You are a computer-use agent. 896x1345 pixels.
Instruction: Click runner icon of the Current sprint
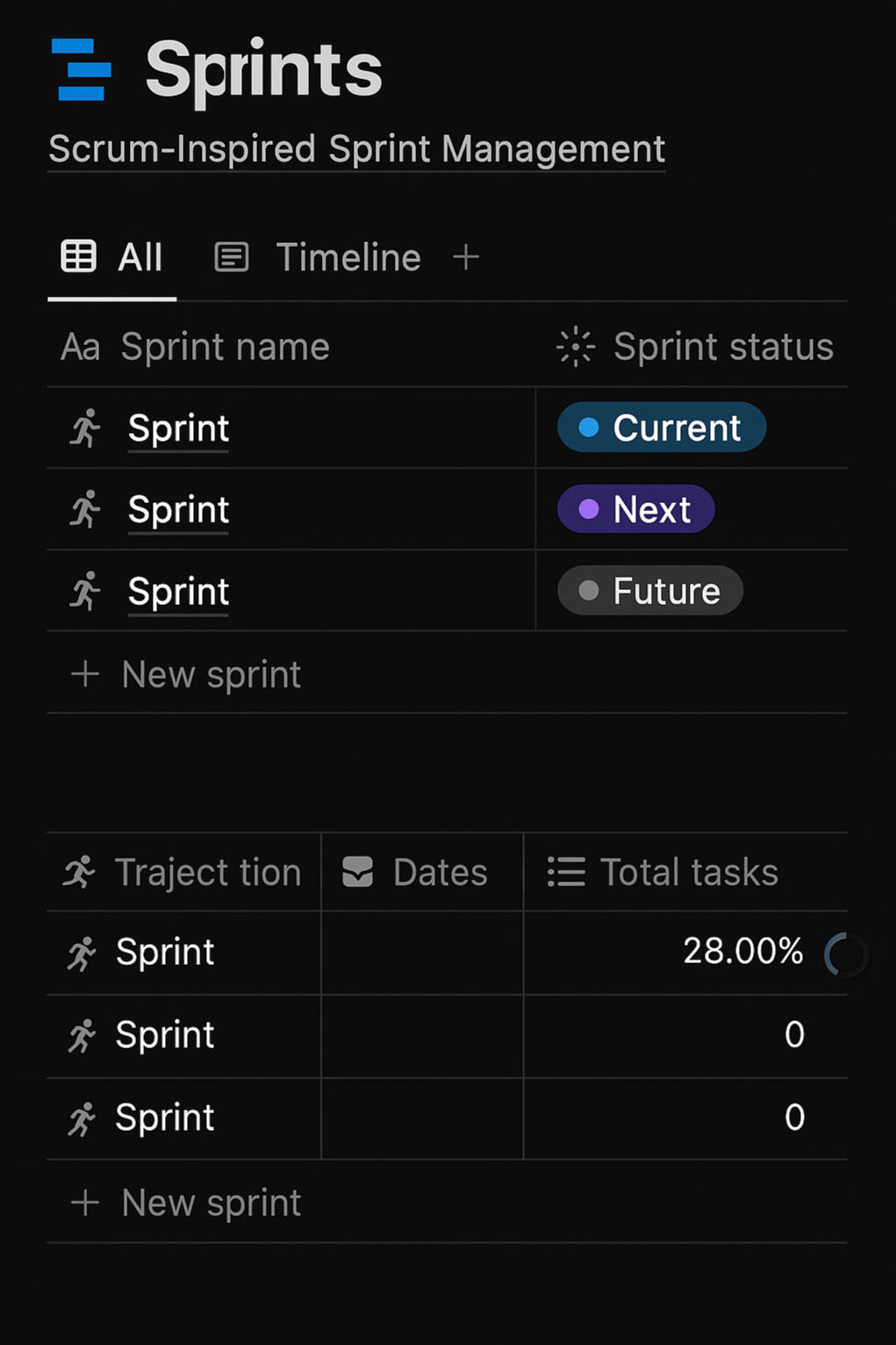[86, 428]
